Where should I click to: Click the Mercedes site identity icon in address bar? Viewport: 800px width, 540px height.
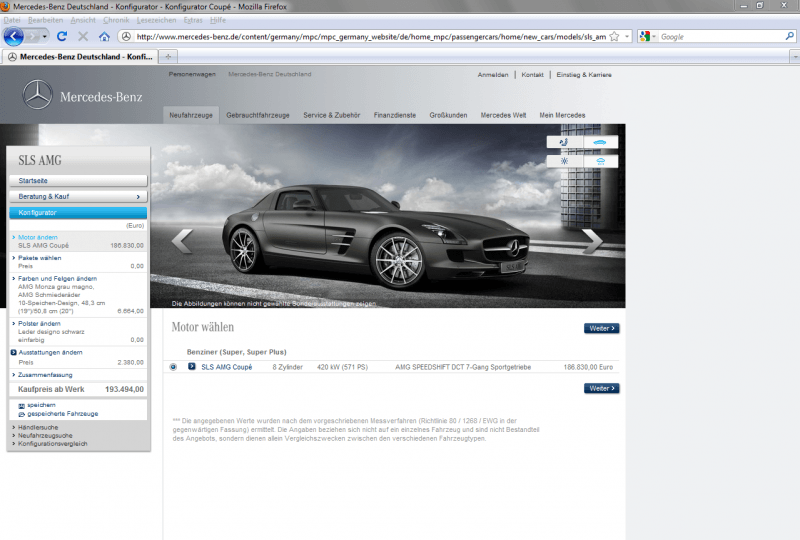pyautogui.click(x=126, y=36)
